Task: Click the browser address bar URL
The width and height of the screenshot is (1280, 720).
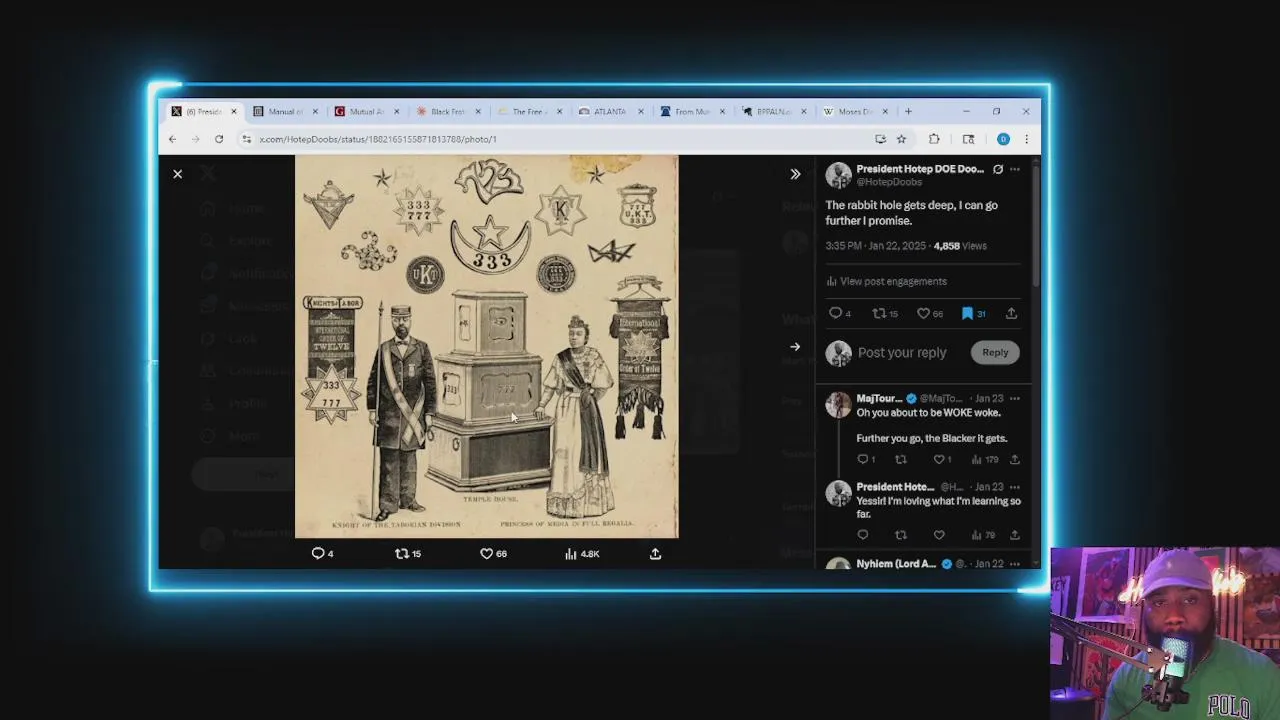Action: coord(378,139)
